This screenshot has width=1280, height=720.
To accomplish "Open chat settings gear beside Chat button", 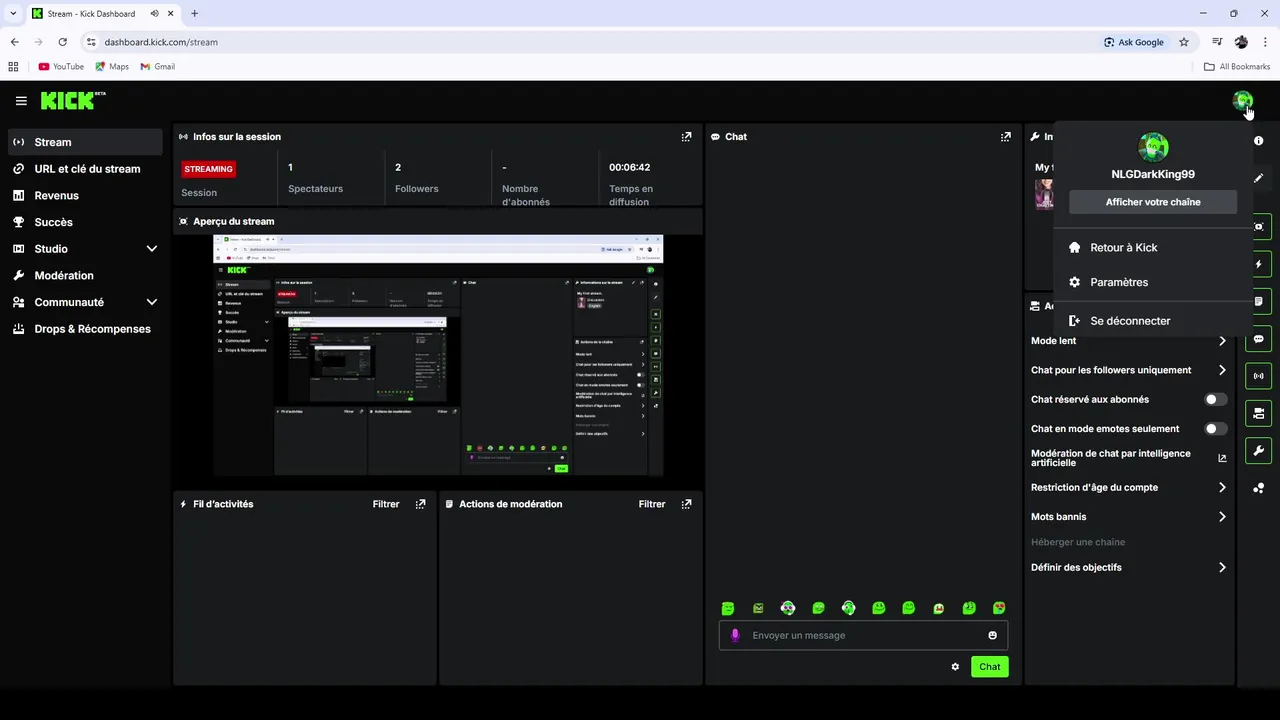I will [955, 667].
